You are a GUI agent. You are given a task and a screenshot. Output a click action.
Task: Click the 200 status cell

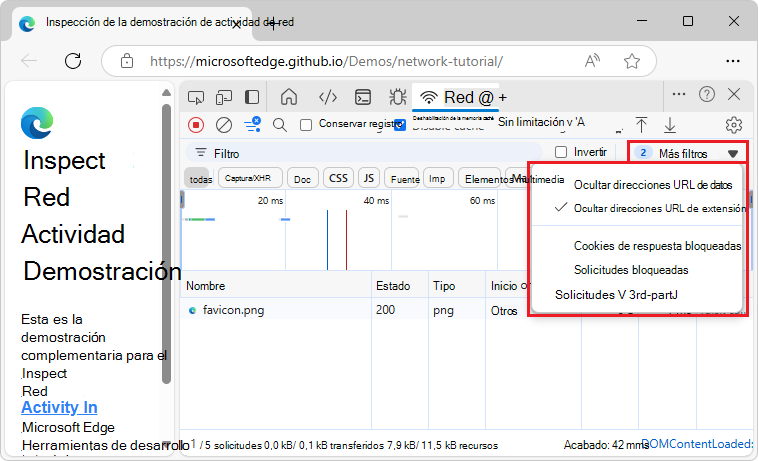click(x=385, y=310)
